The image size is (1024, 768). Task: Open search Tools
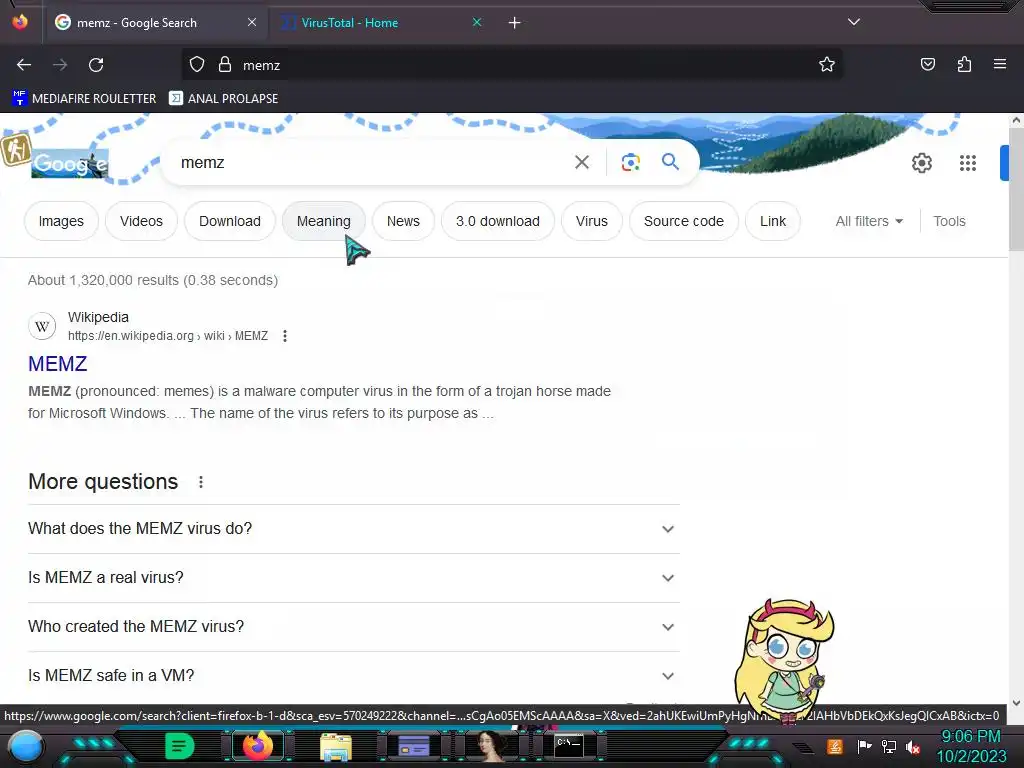(949, 221)
